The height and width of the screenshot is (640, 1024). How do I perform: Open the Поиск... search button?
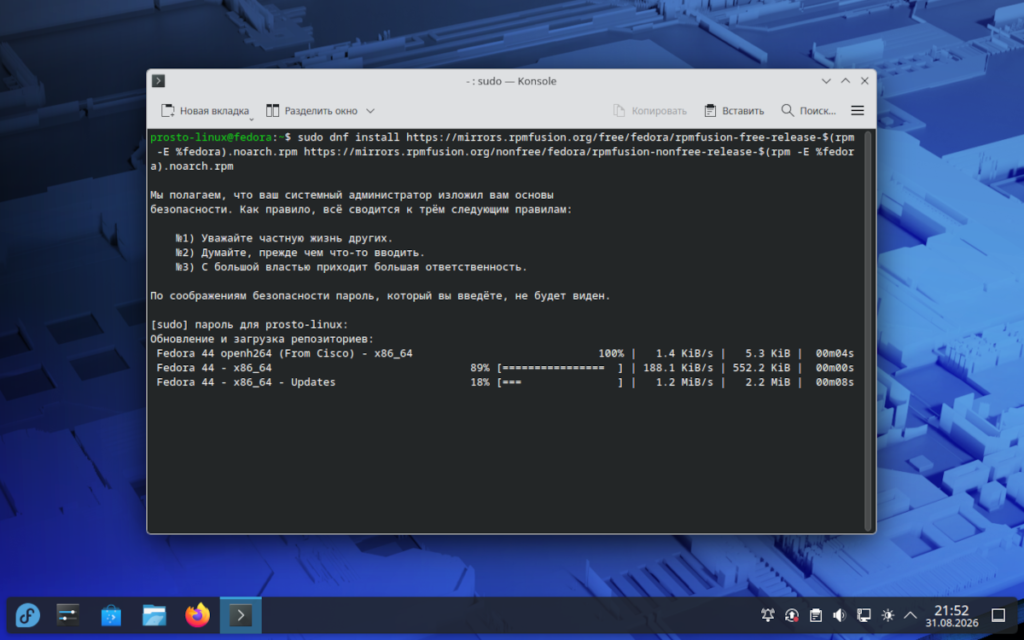808,111
